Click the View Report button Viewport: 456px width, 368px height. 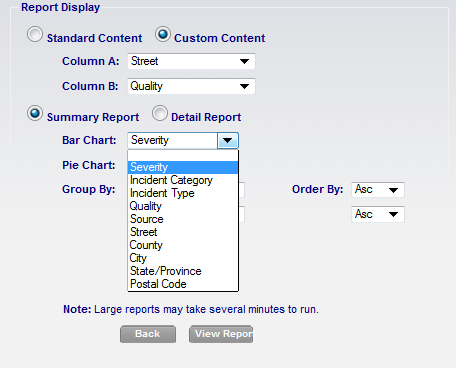click(x=221, y=334)
